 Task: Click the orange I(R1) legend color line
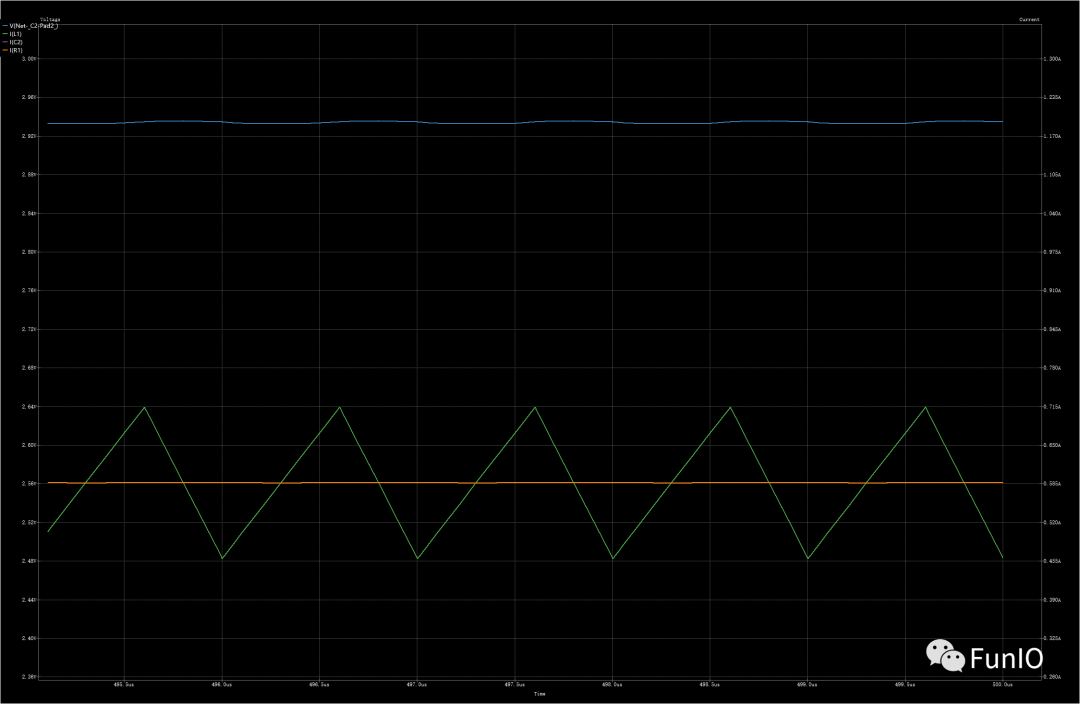[5, 50]
